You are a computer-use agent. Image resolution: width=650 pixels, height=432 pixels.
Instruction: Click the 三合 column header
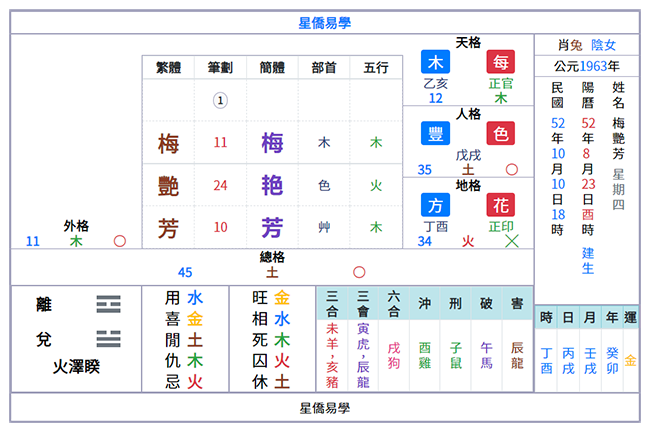pyautogui.click(x=332, y=303)
